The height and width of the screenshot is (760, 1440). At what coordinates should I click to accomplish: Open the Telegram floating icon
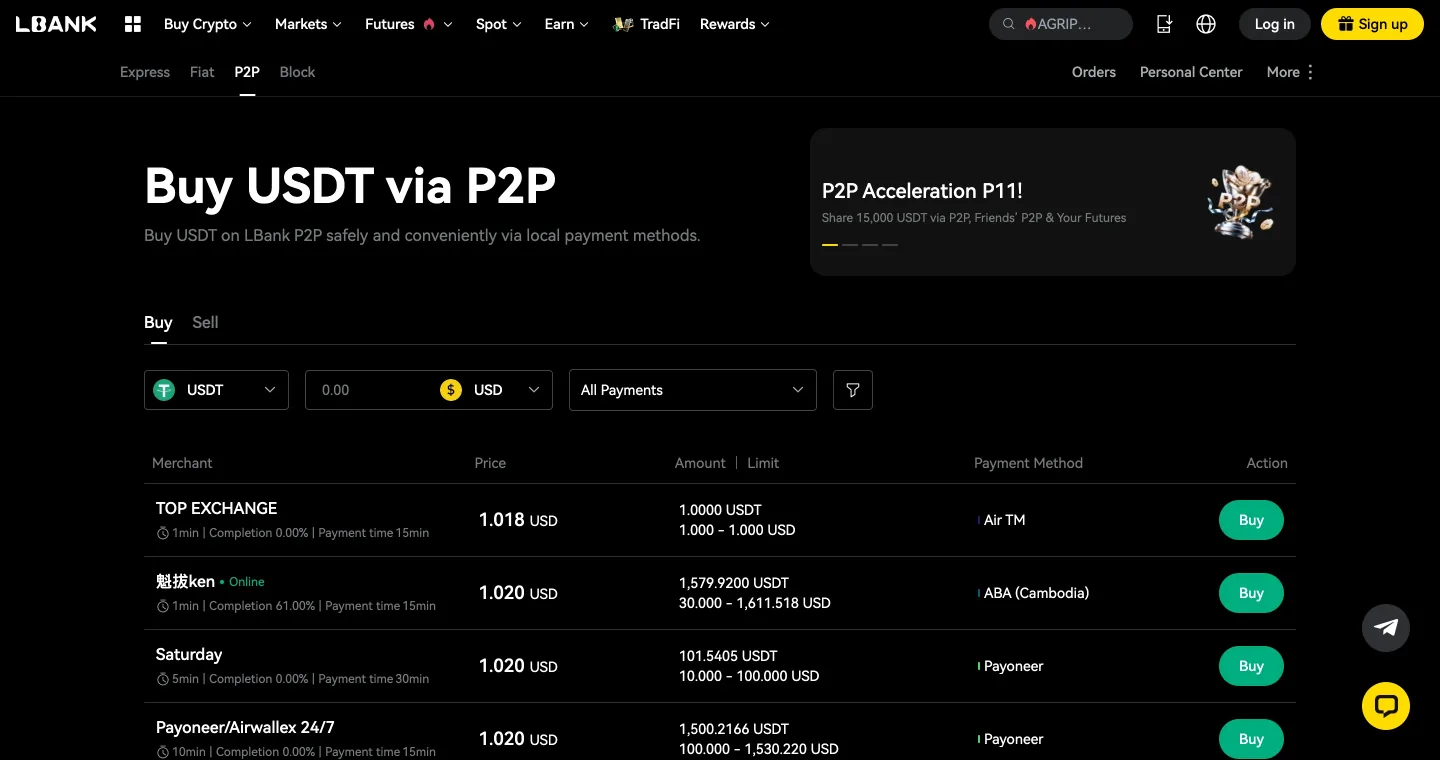coord(1386,628)
